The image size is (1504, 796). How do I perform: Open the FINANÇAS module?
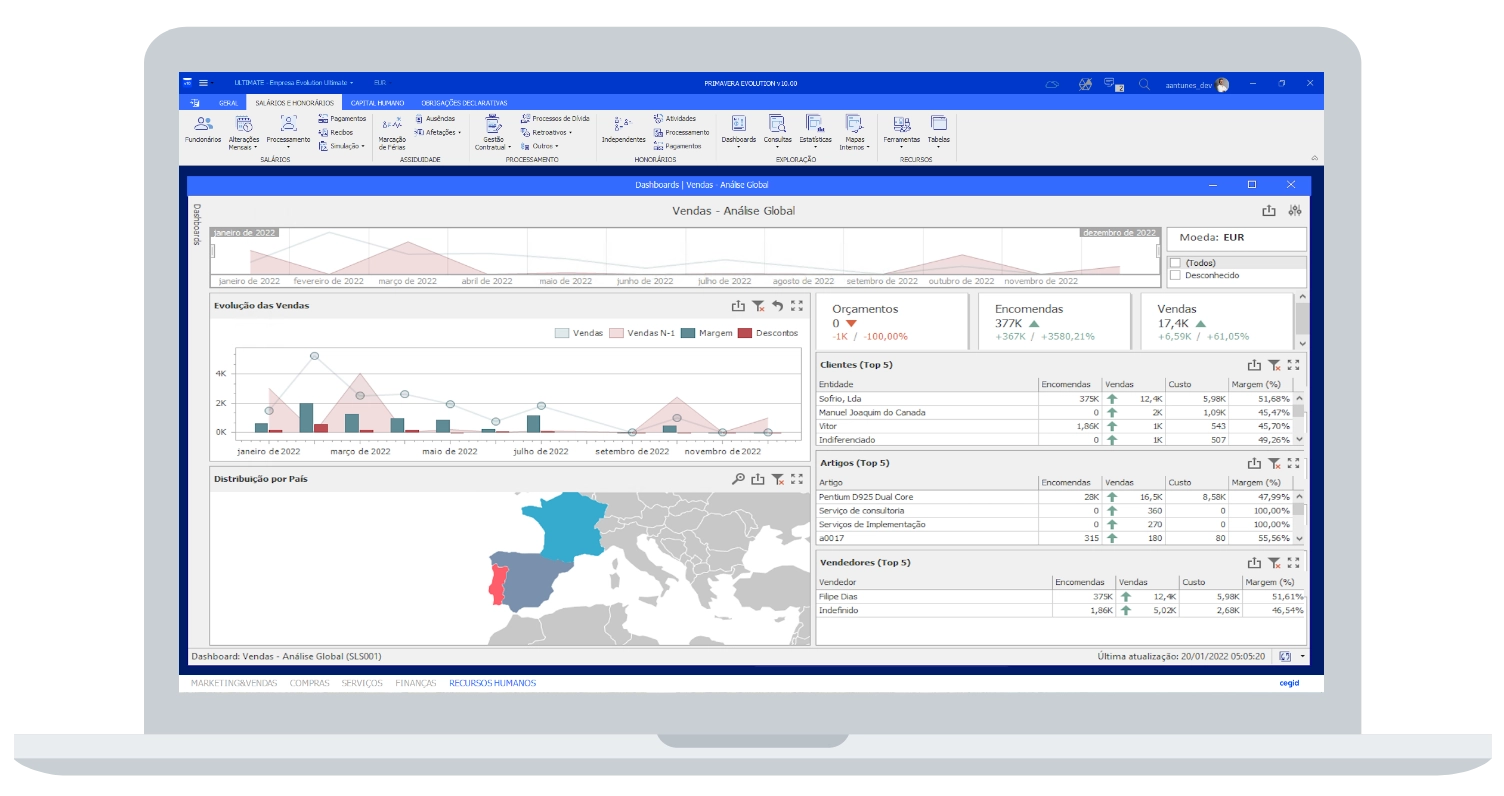pyautogui.click(x=416, y=683)
